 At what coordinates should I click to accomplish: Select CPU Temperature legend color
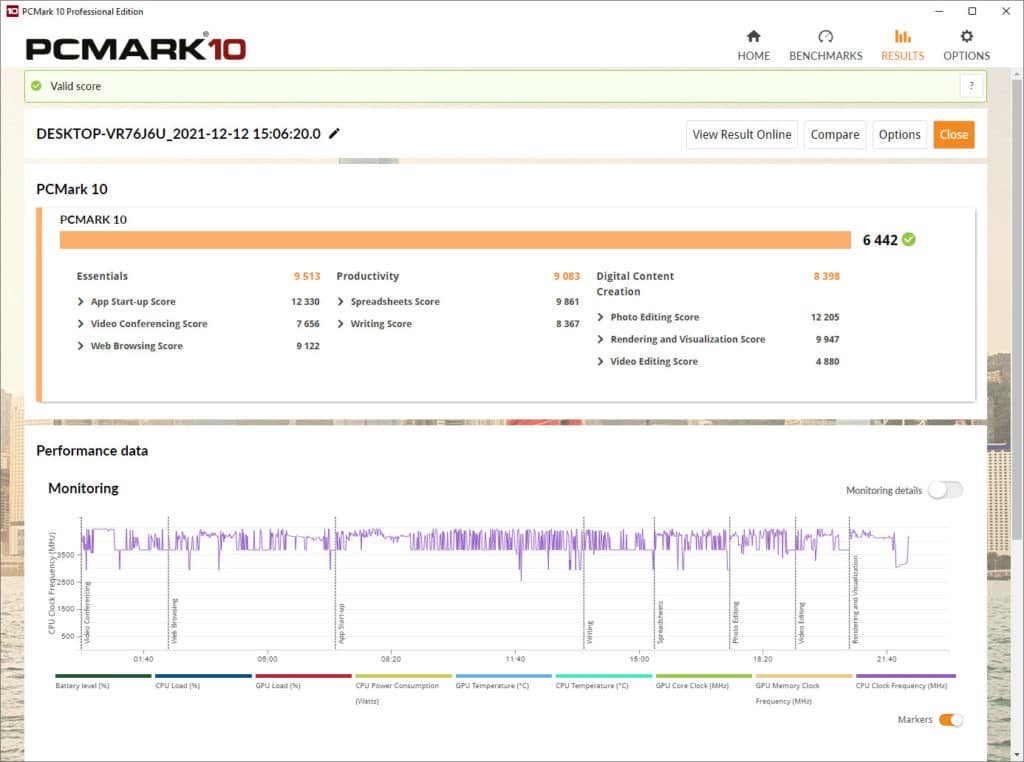pyautogui.click(x=603, y=676)
